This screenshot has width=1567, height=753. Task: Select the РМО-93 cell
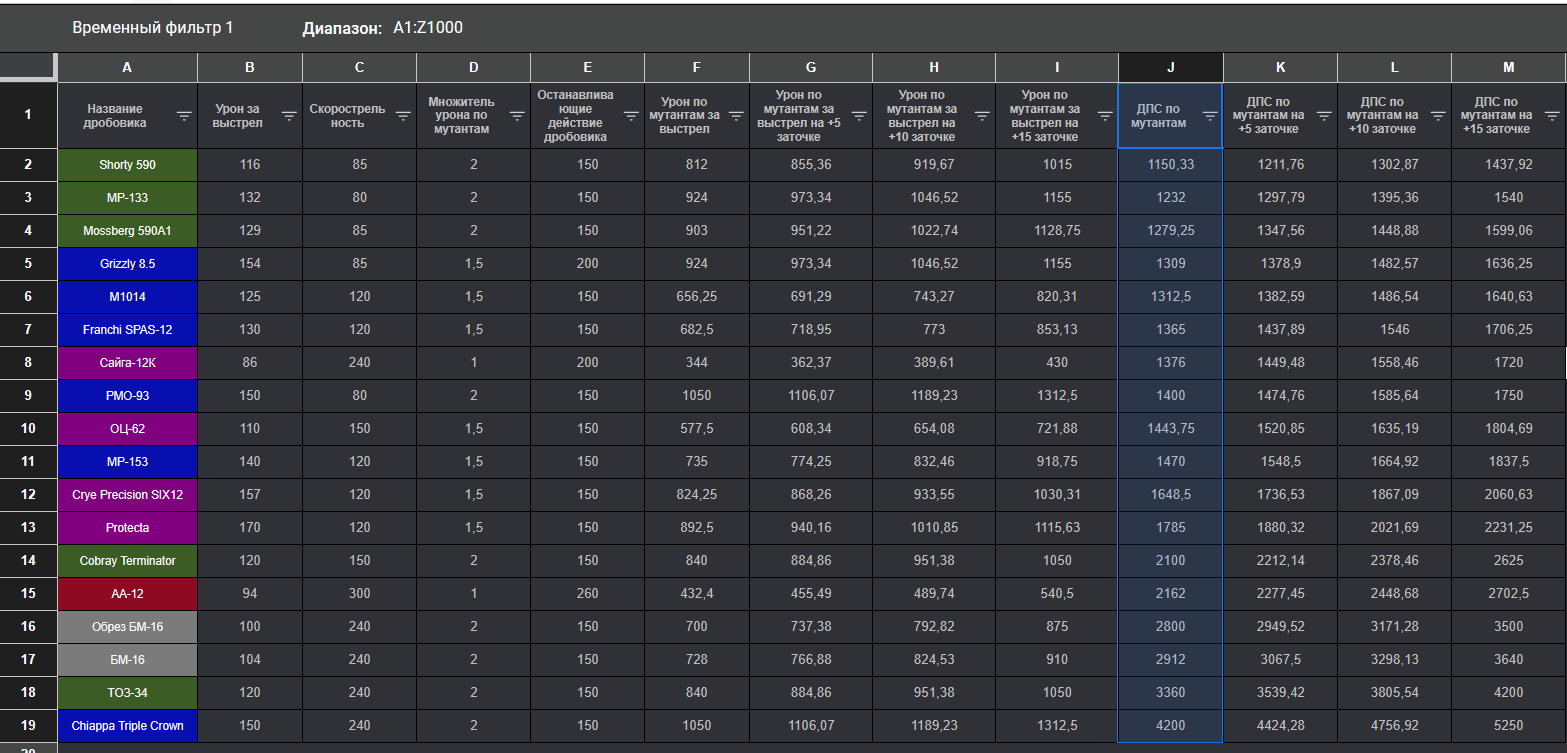tap(127, 395)
